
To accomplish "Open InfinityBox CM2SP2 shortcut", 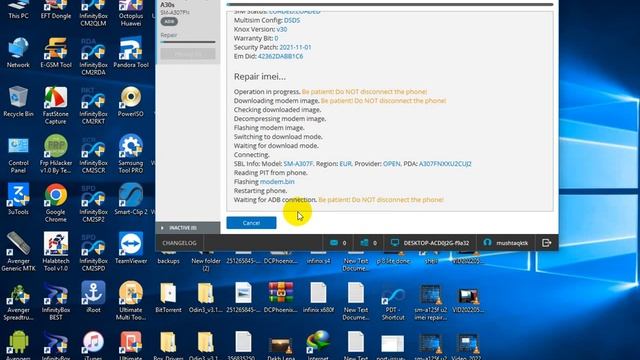I will click(x=93, y=203).
